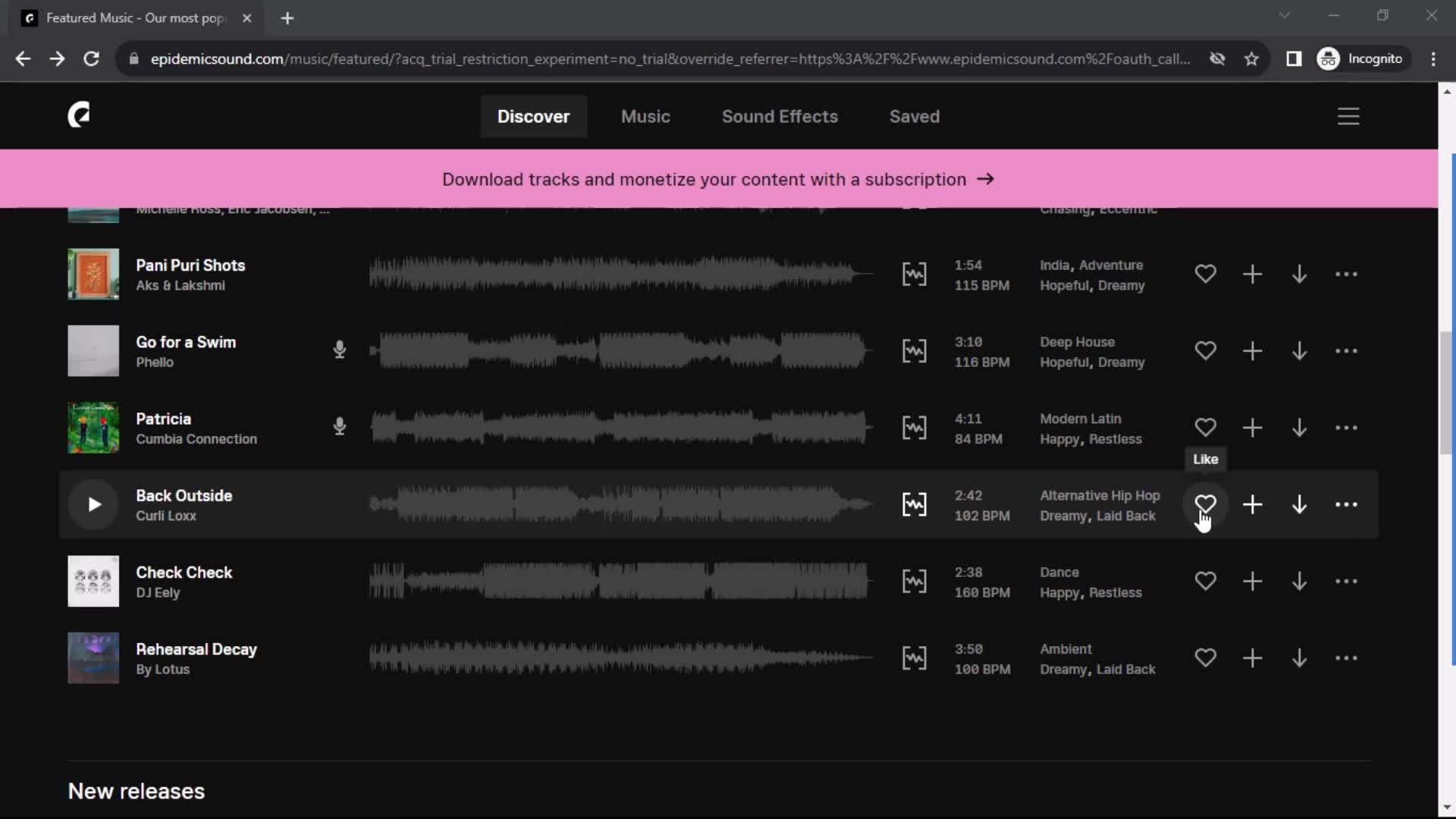Open more options for Back Outside
Image resolution: width=1456 pixels, height=819 pixels.
pyautogui.click(x=1346, y=504)
